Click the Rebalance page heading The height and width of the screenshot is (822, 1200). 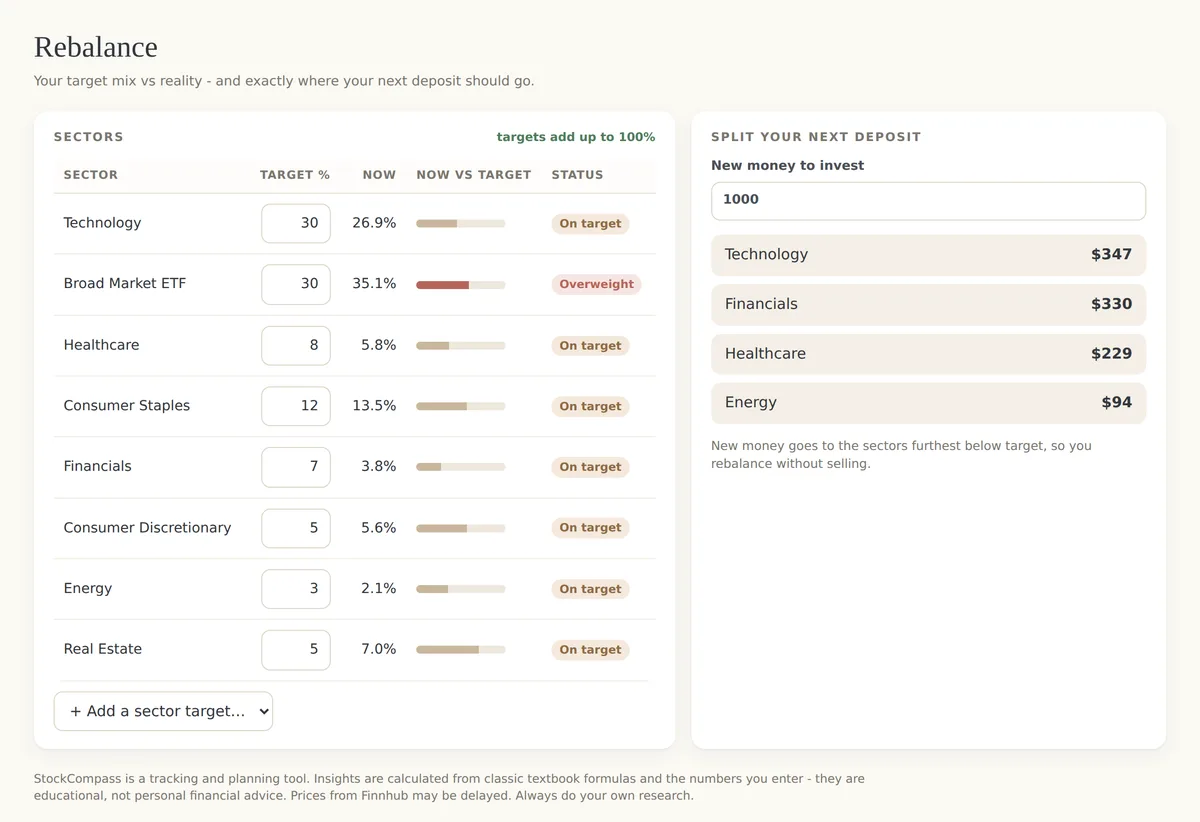click(96, 47)
